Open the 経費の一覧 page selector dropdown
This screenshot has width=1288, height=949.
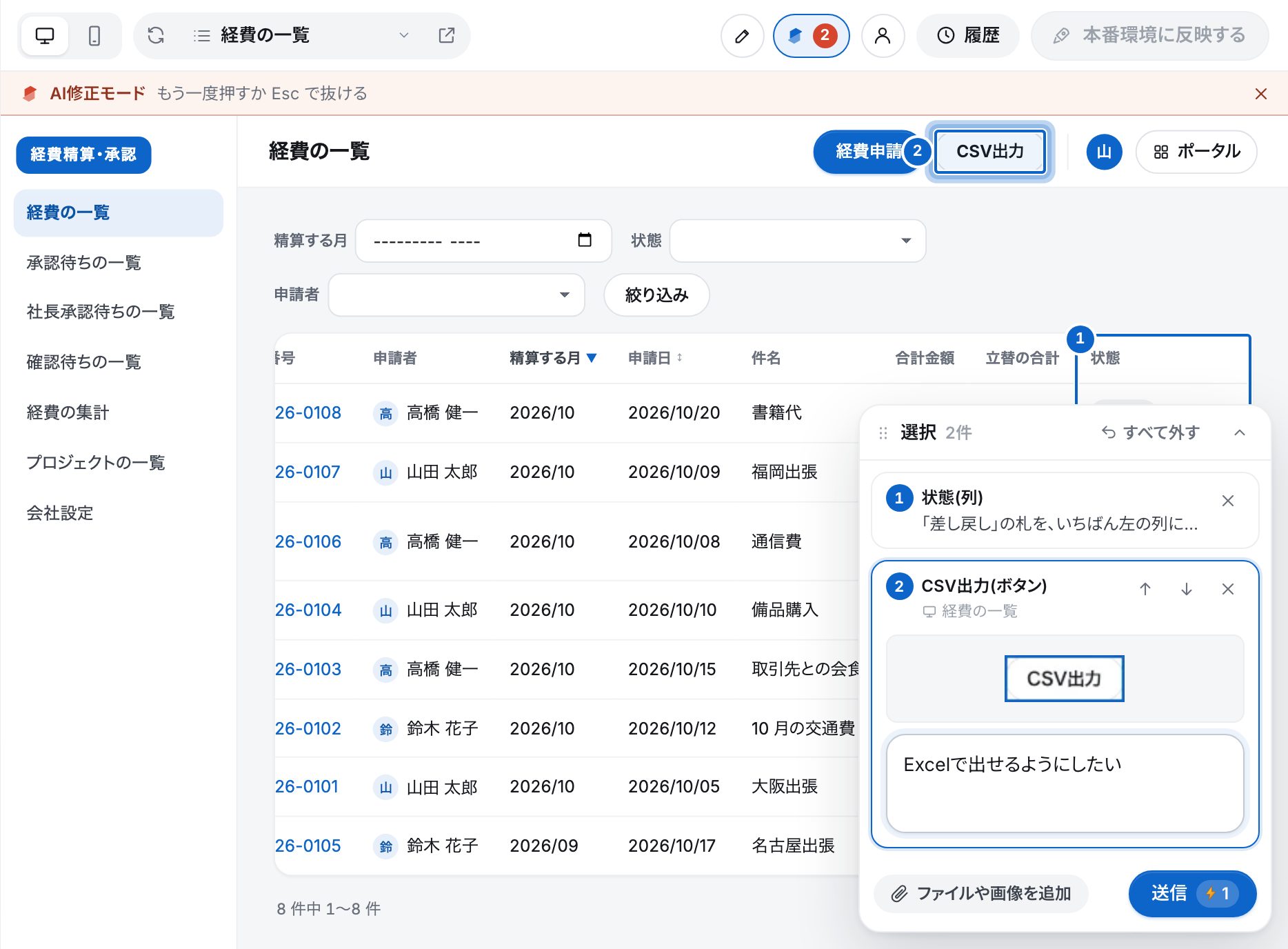pos(301,35)
